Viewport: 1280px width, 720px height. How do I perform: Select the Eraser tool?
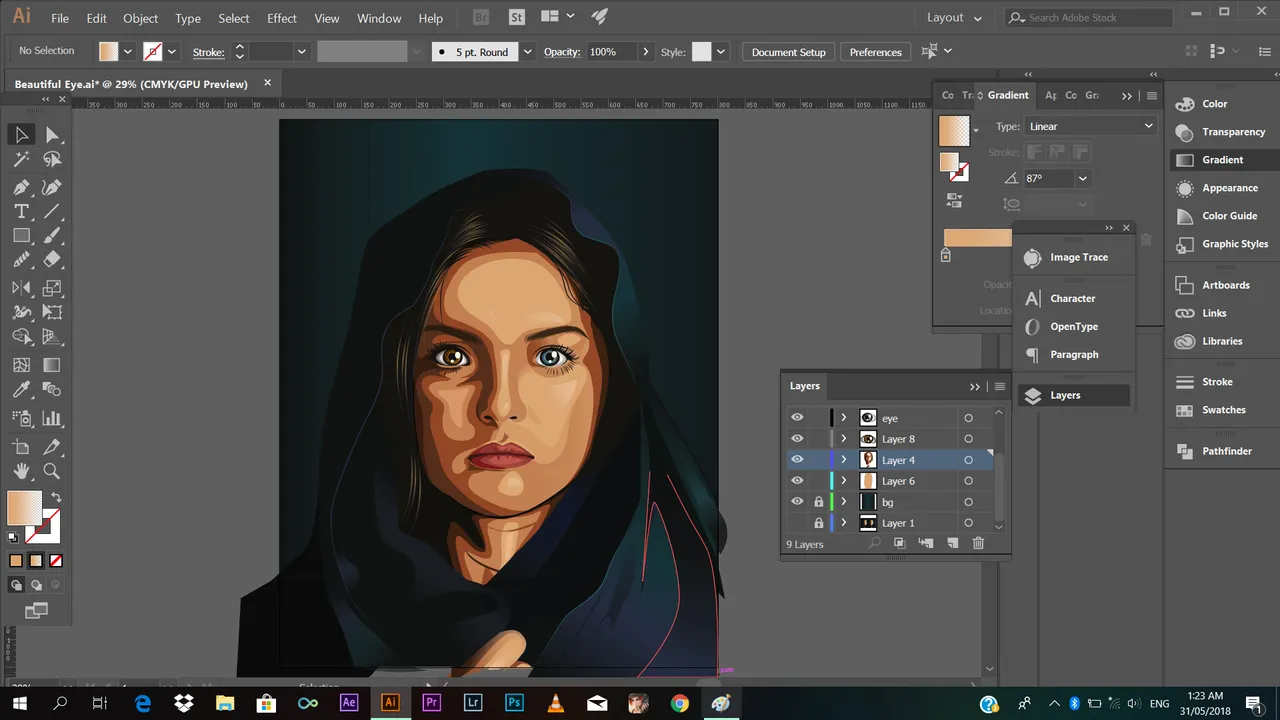coord(52,259)
